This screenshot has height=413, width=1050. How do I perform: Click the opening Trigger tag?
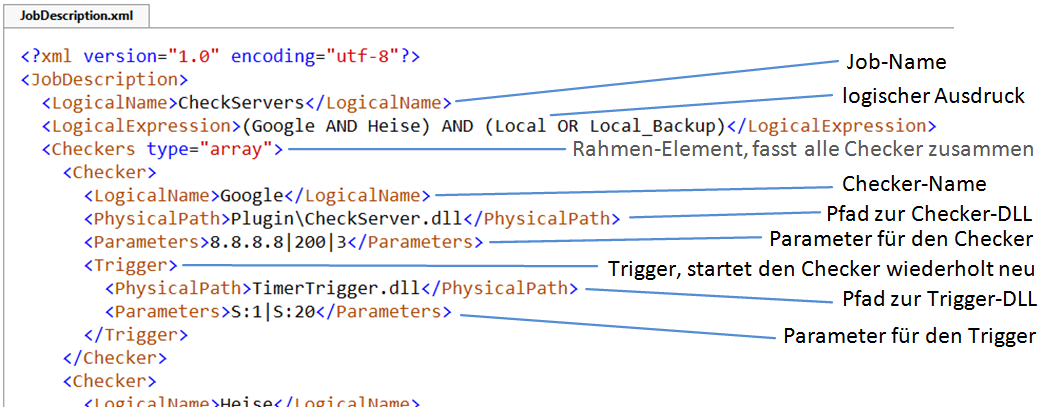coord(131,265)
